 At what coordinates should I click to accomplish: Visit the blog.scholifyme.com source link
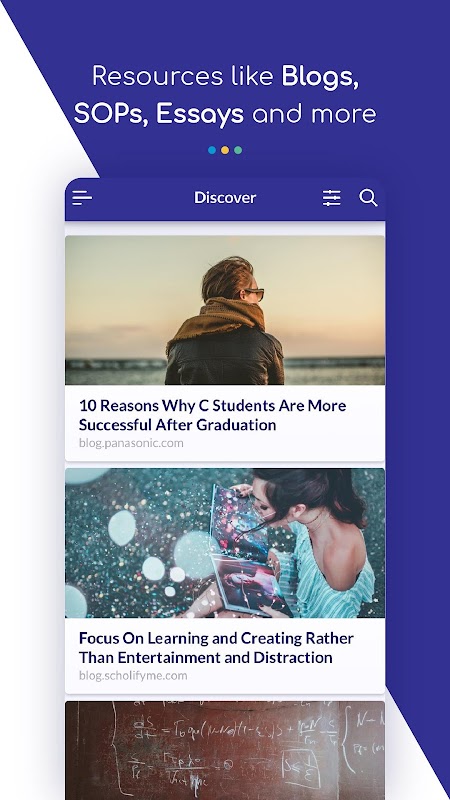[133, 676]
